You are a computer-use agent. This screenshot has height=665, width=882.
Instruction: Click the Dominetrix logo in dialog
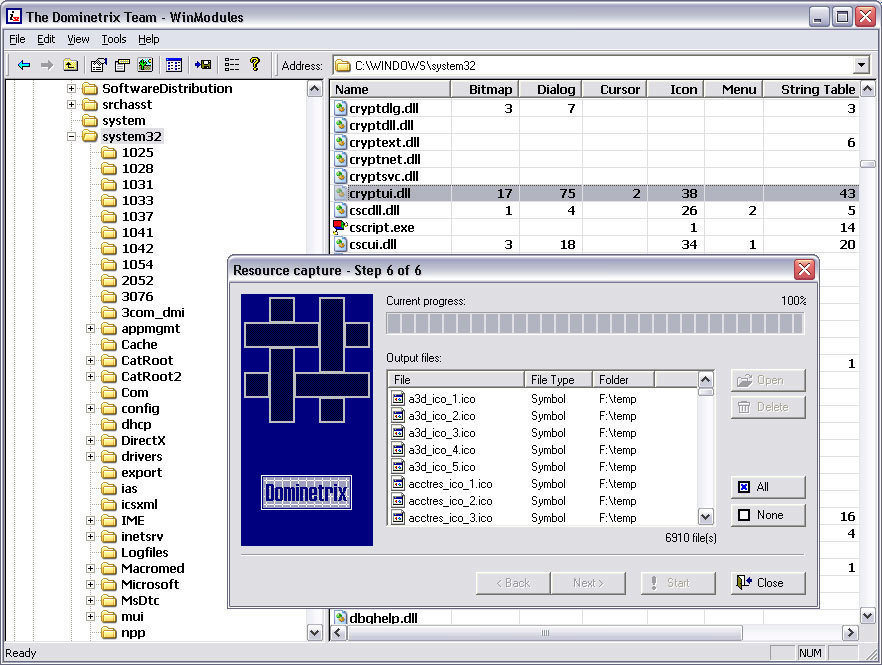[x=307, y=493]
